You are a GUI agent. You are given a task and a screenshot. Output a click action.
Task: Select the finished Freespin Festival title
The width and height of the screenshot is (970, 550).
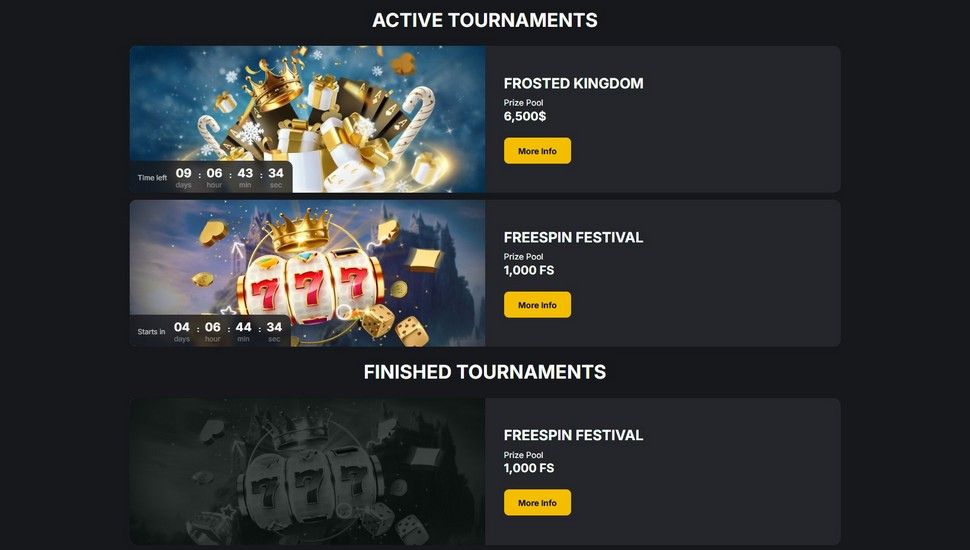coord(573,436)
